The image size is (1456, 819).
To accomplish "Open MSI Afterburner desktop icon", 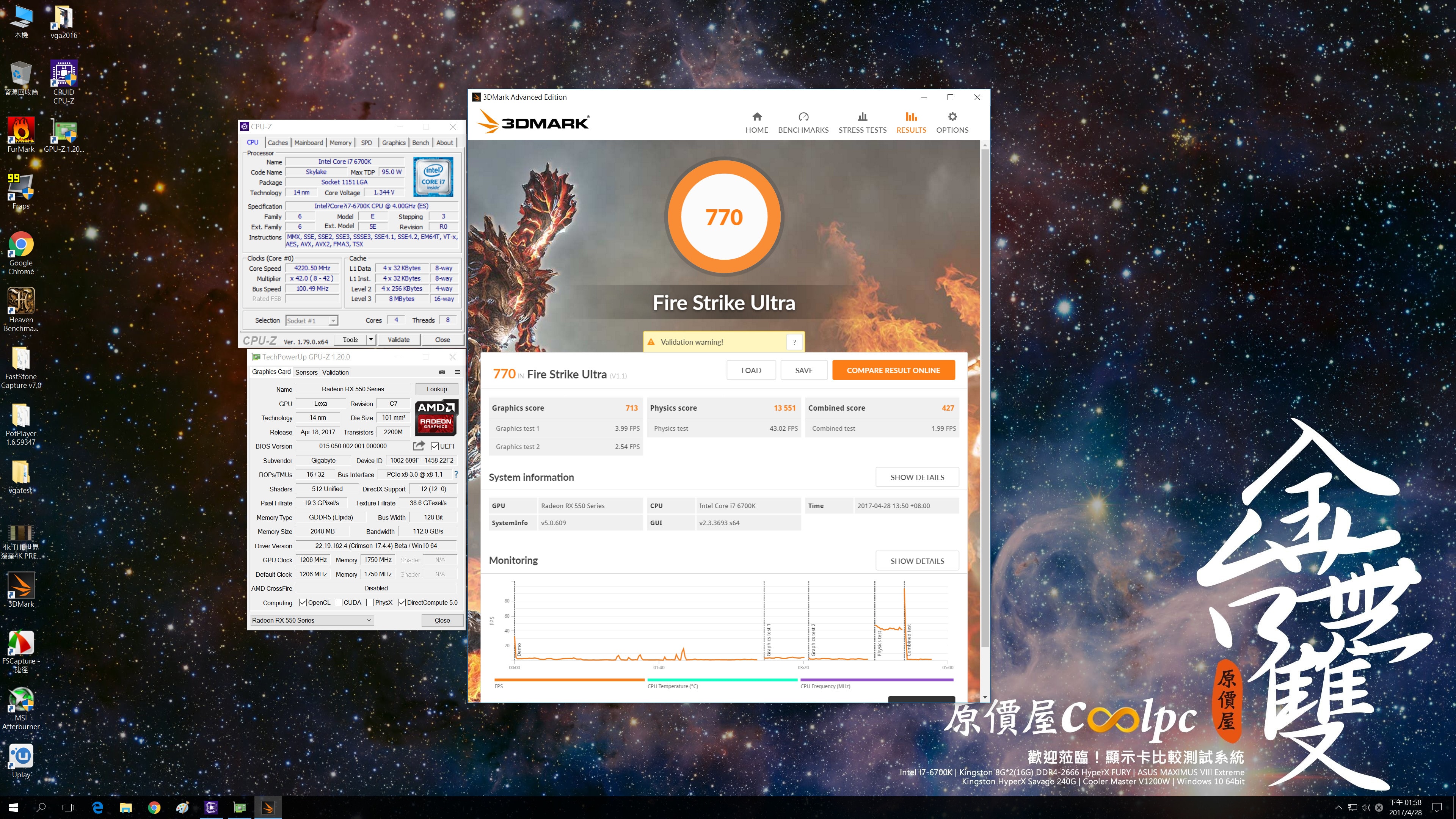I will coord(21,708).
